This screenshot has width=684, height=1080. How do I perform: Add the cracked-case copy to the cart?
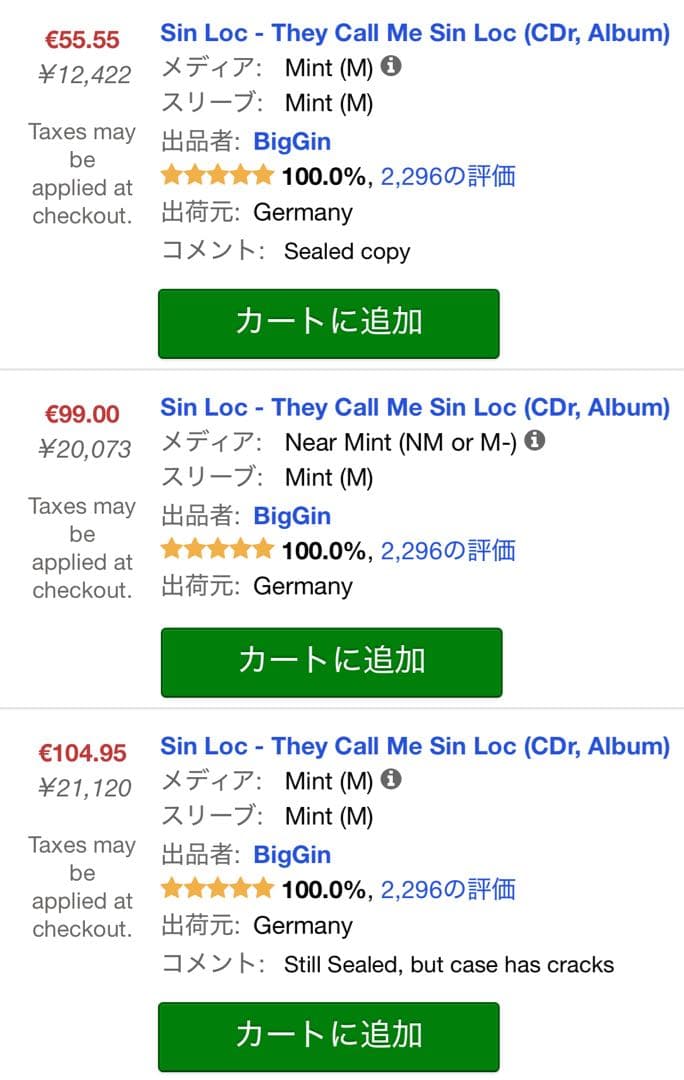click(330, 1037)
